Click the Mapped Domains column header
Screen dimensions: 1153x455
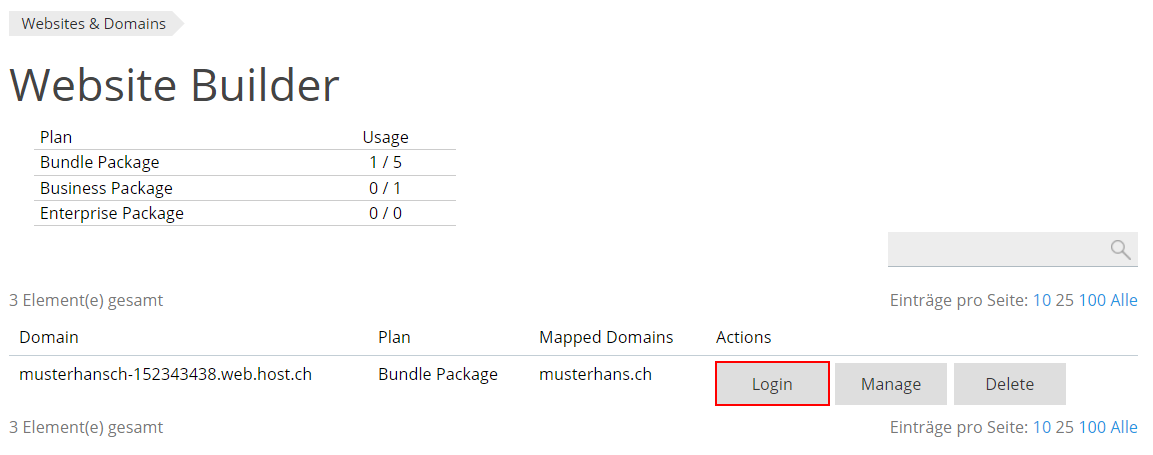pos(606,337)
